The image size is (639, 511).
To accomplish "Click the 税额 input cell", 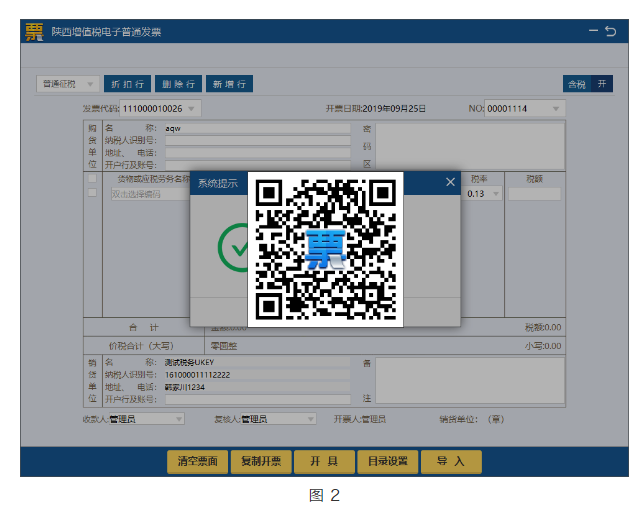I will click(534, 194).
